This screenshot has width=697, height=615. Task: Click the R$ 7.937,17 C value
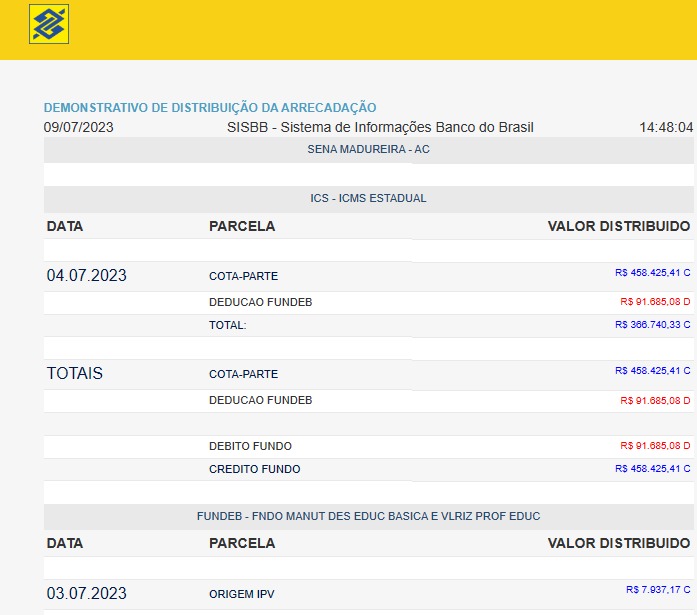(658, 590)
